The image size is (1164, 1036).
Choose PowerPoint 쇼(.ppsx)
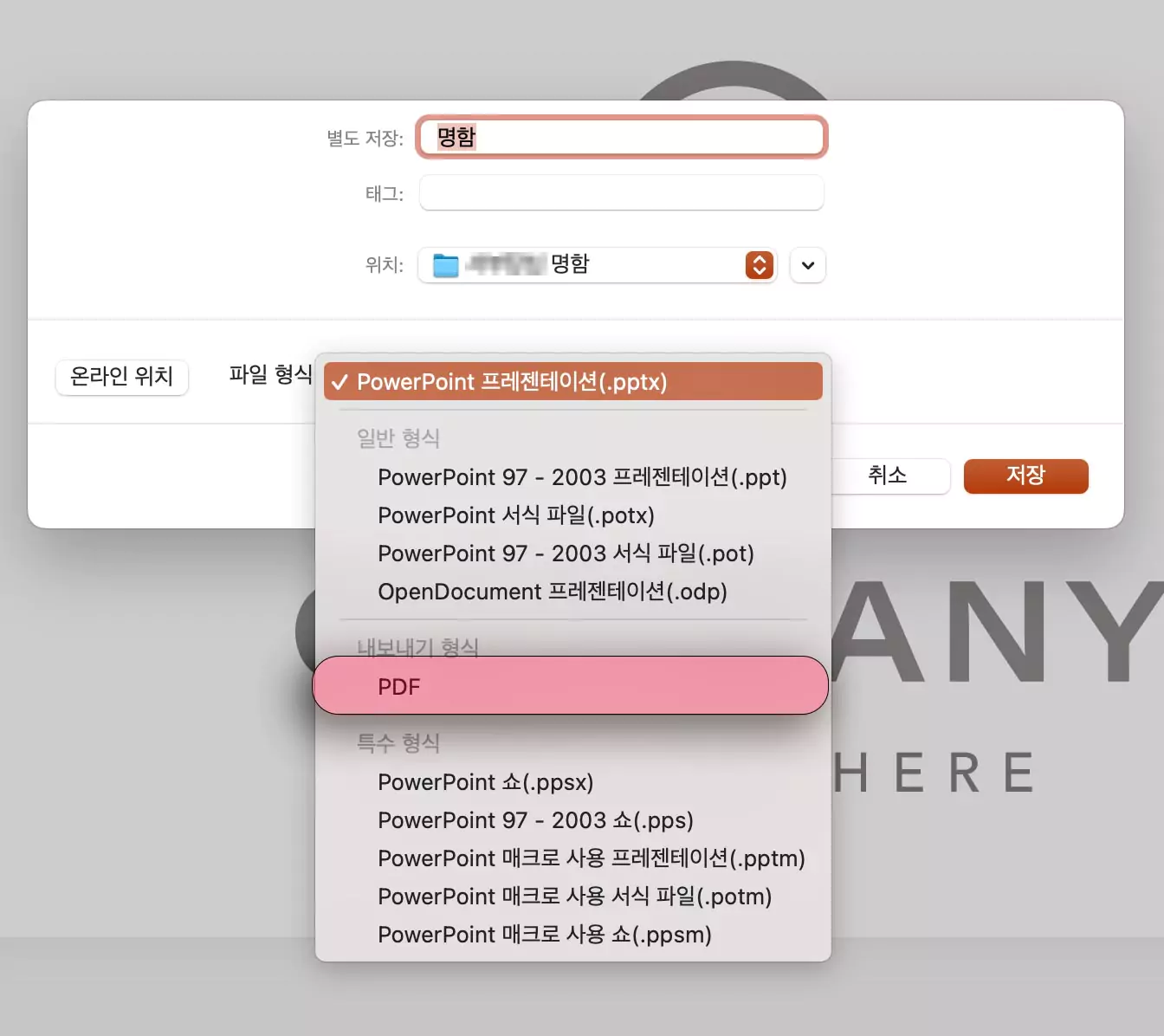572,782
